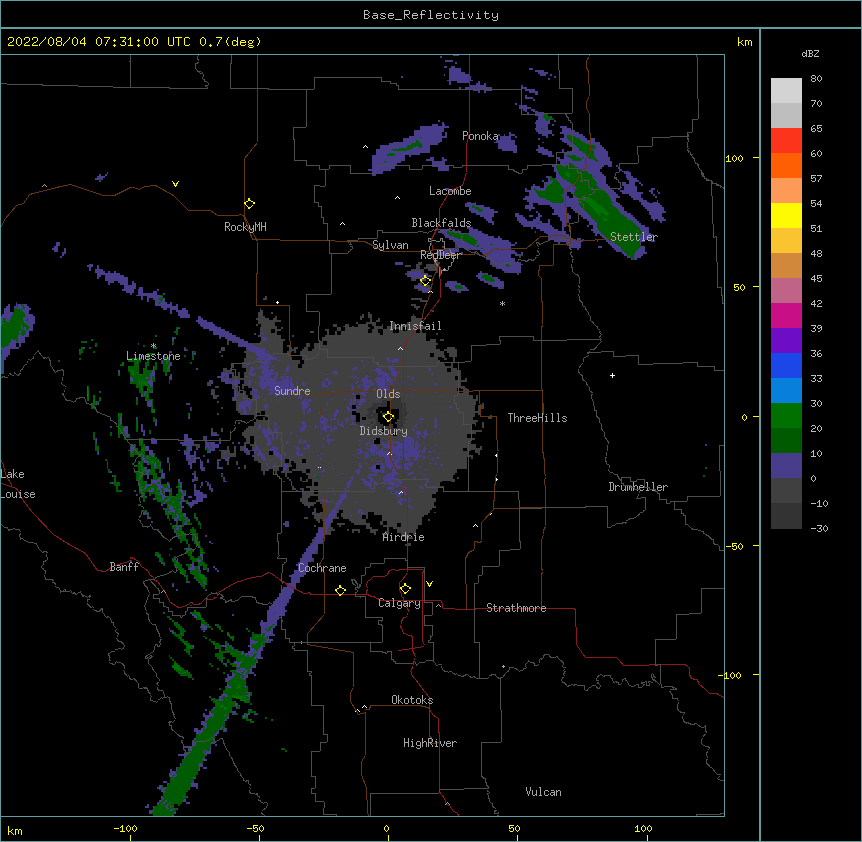Click the Sundre city label
The width and height of the screenshot is (862, 842).
292,391
